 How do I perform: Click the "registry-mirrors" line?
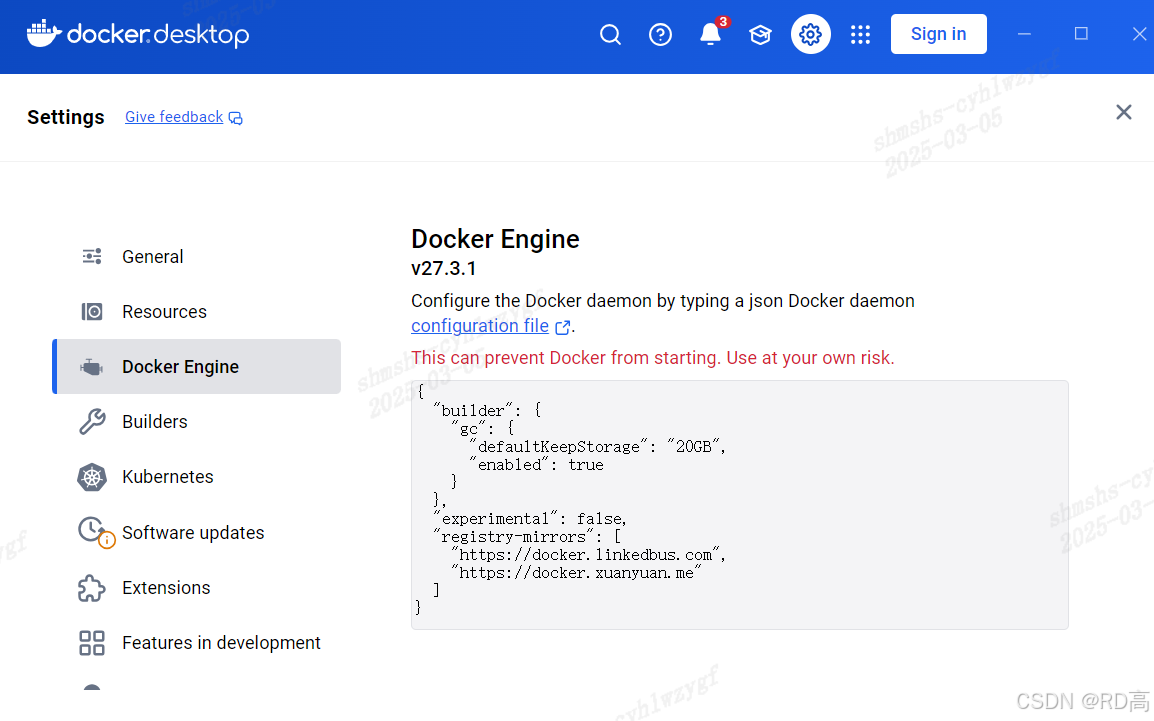click(x=527, y=537)
